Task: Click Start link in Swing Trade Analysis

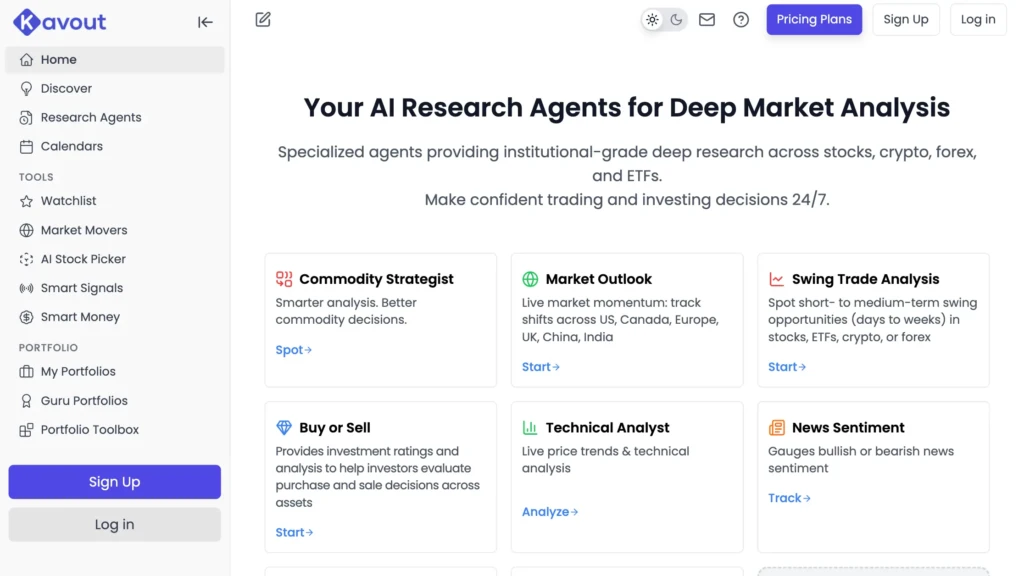Action: [x=787, y=367]
